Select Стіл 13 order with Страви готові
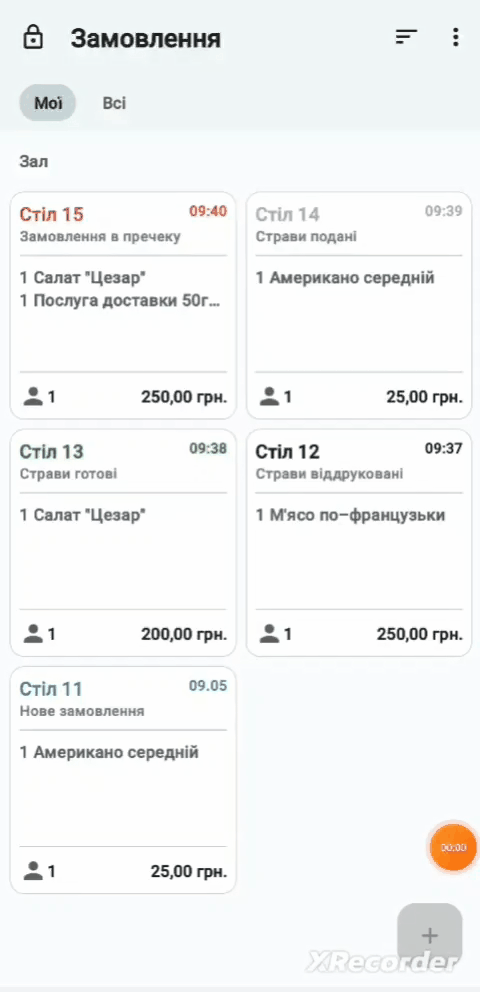Image resolution: width=480 pixels, height=992 pixels. (123, 542)
